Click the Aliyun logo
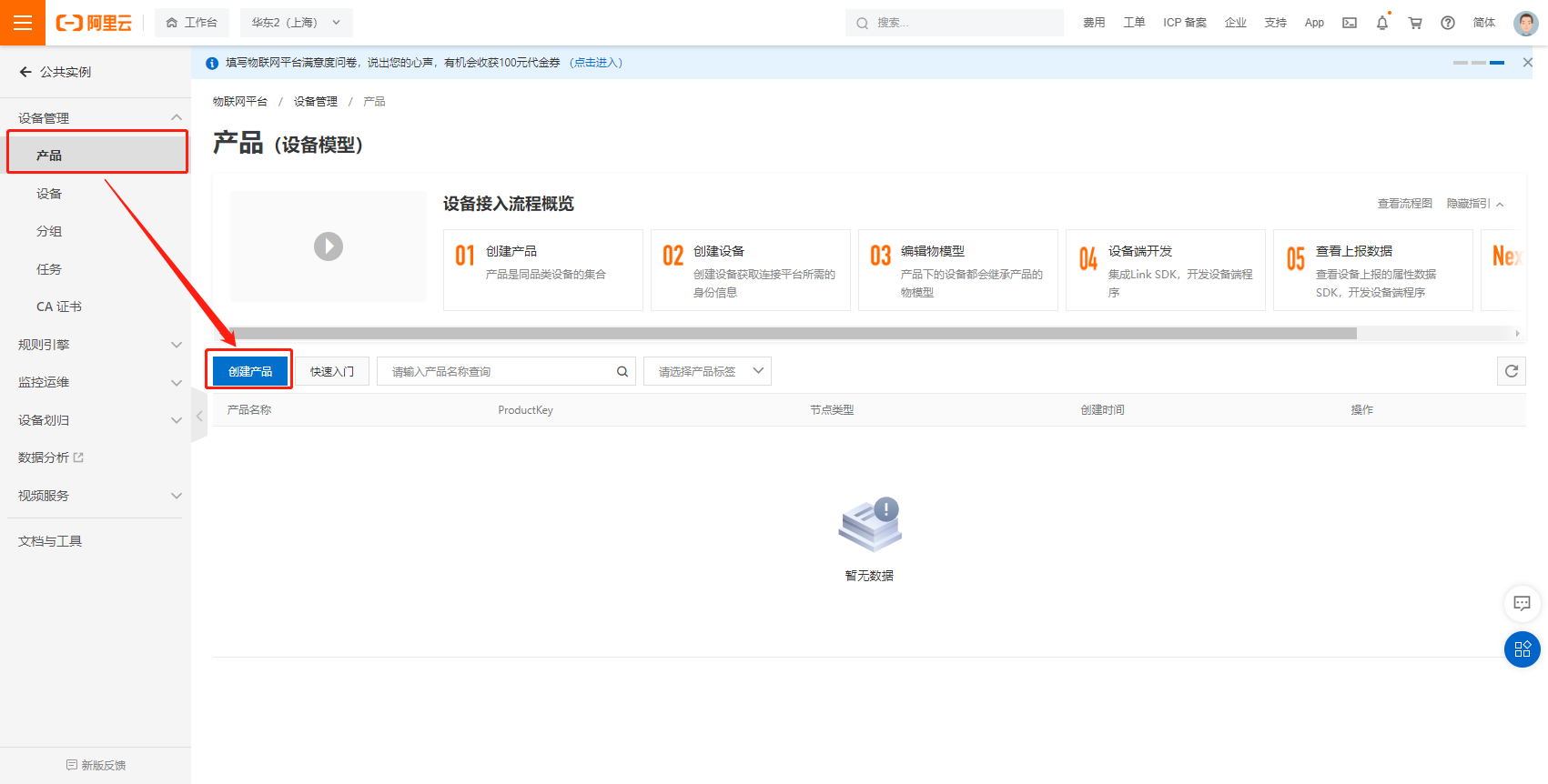The height and width of the screenshot is (784, 1548). 94,23
